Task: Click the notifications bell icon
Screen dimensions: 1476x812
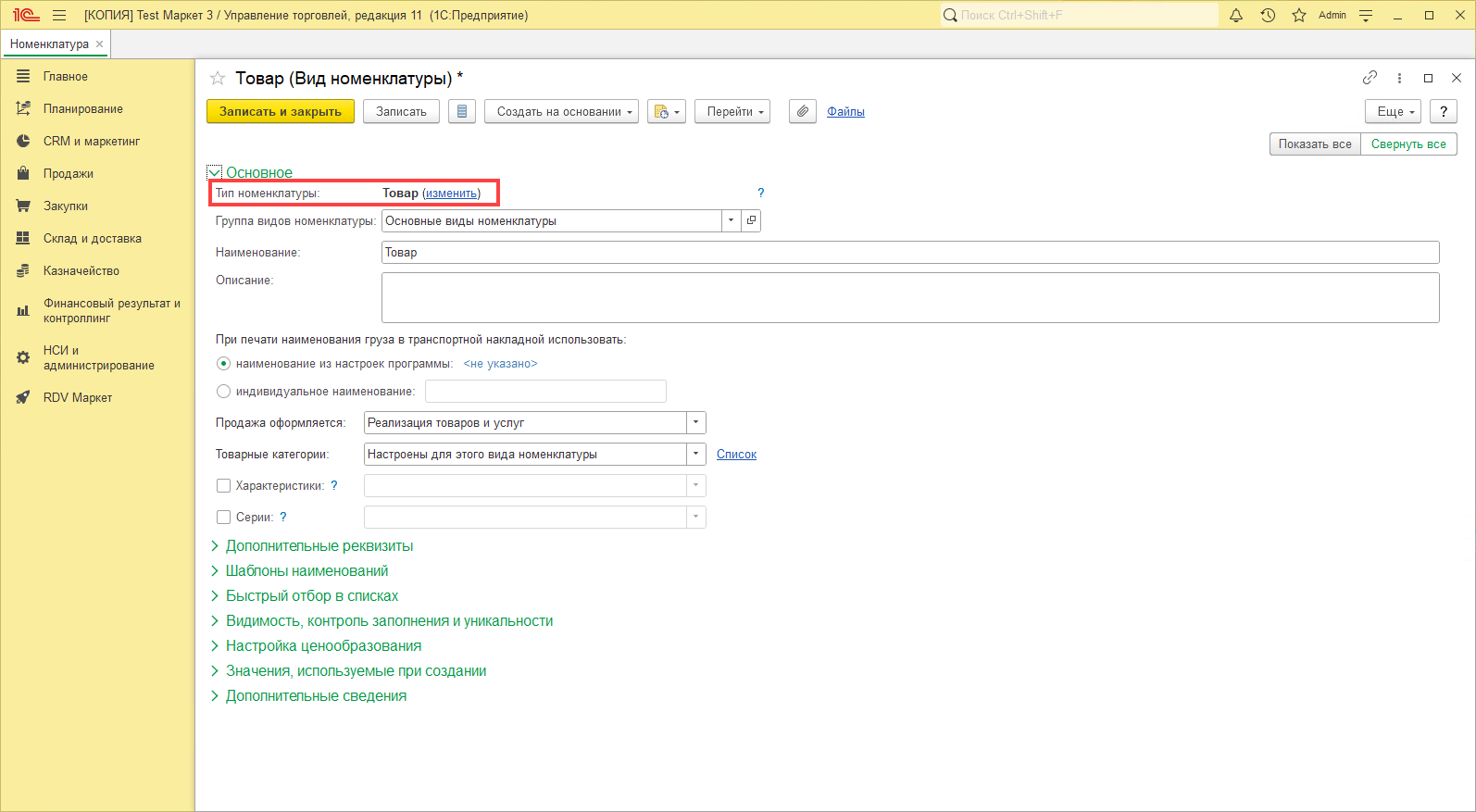Action: [x=1235, y=15]
